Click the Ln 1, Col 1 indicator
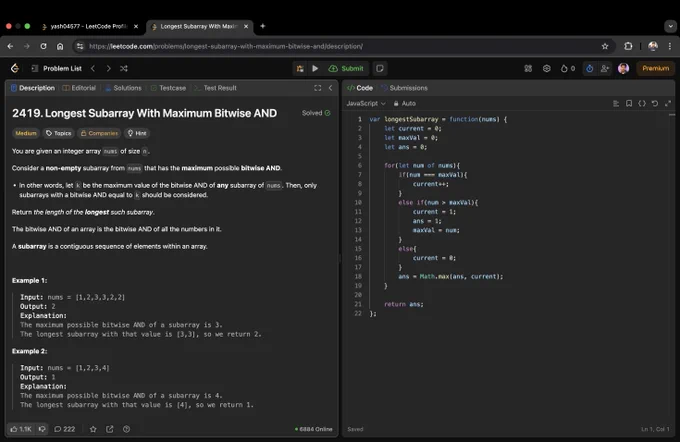The width and height of the screenshot is (680, 442). [x=655, y=429]
